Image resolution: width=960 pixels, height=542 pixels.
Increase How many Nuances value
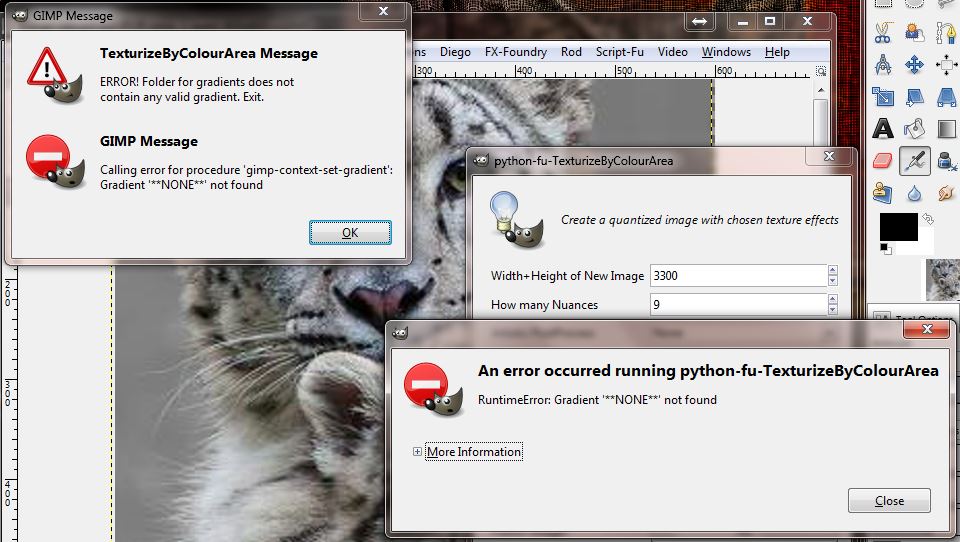coord(832,299)
